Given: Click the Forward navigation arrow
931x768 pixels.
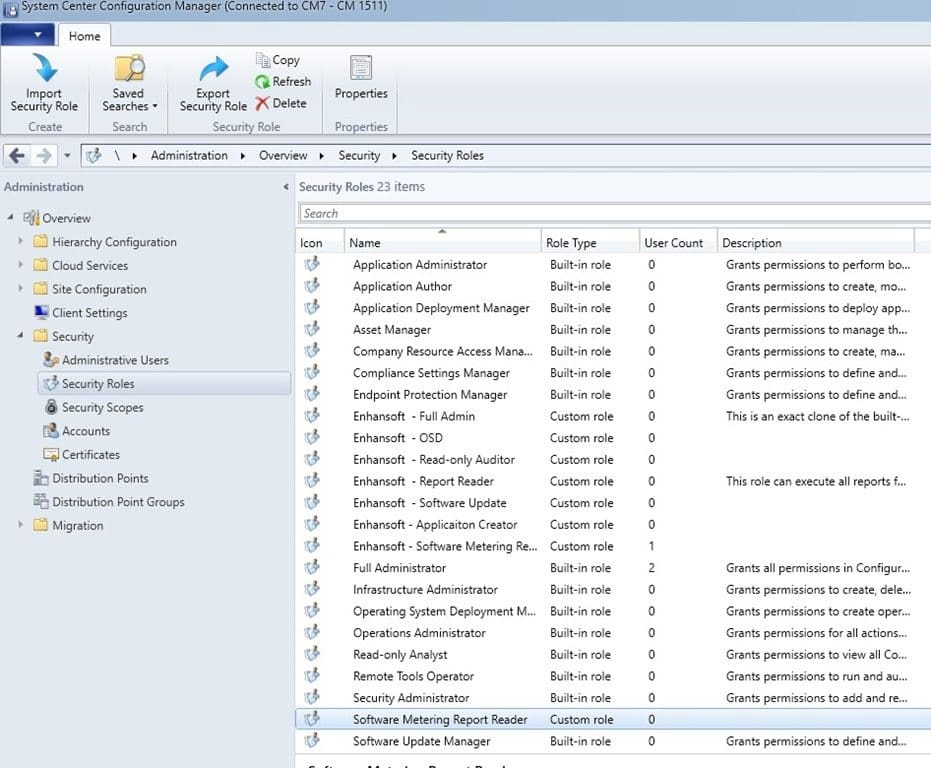Looking at the screenshot, I should (x=43, y=156).
